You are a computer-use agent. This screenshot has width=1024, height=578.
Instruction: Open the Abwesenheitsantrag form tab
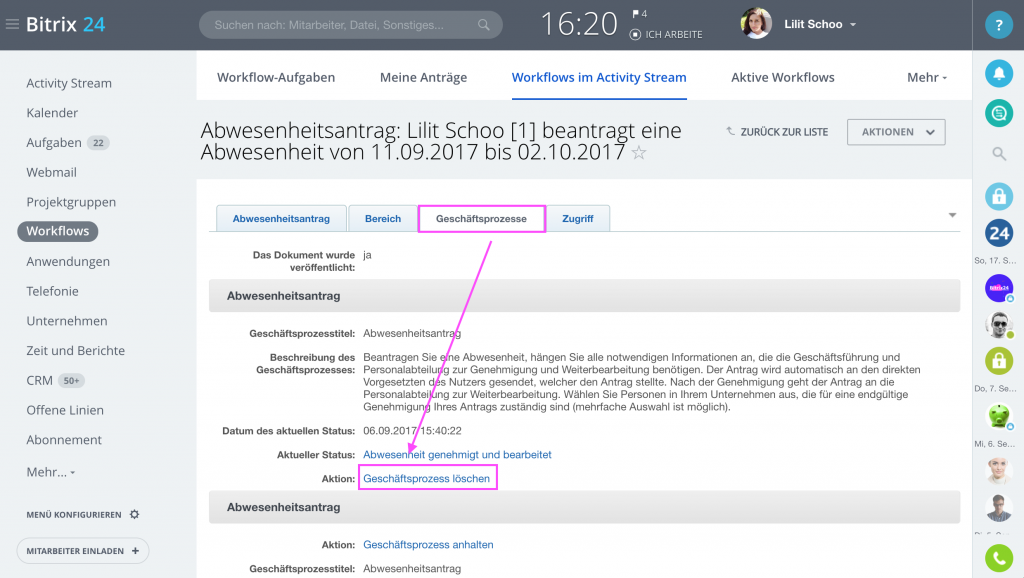[281, 219]
